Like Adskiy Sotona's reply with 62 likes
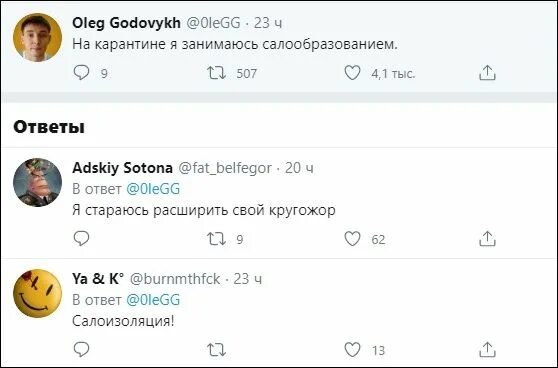The width and height of the screenshot is (558, 368). (352, 239)
